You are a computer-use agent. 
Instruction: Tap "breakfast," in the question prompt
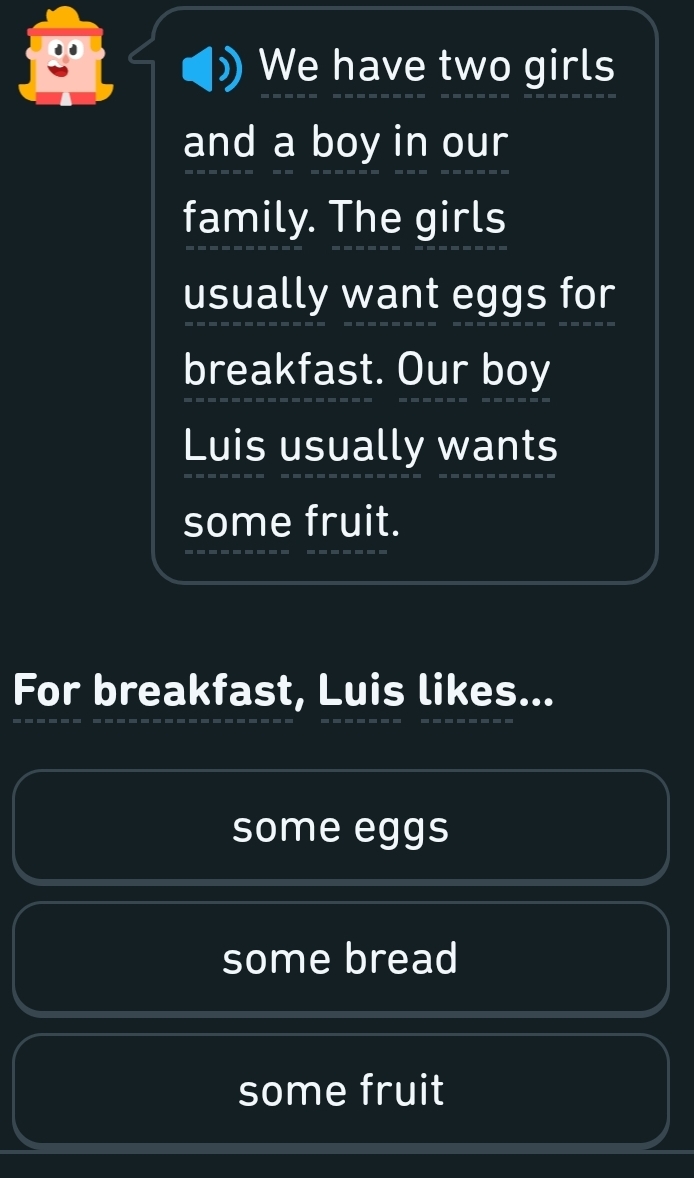coord(198,691)
